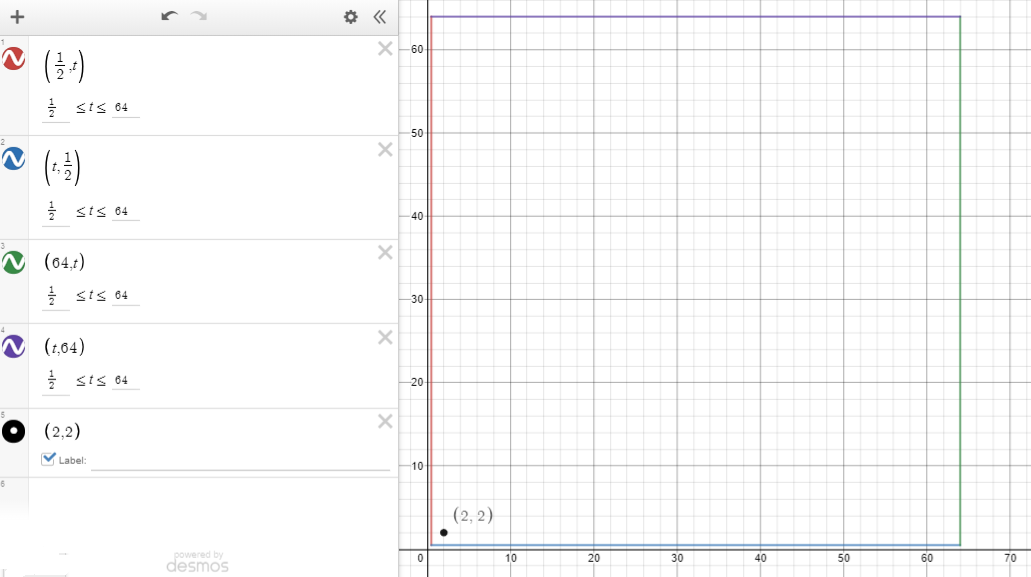Viewport: 1031px width, 577px height.
Task: Delete the second expression (t, 1/2)
Action: pyautogui.click(x=385, y=149)
